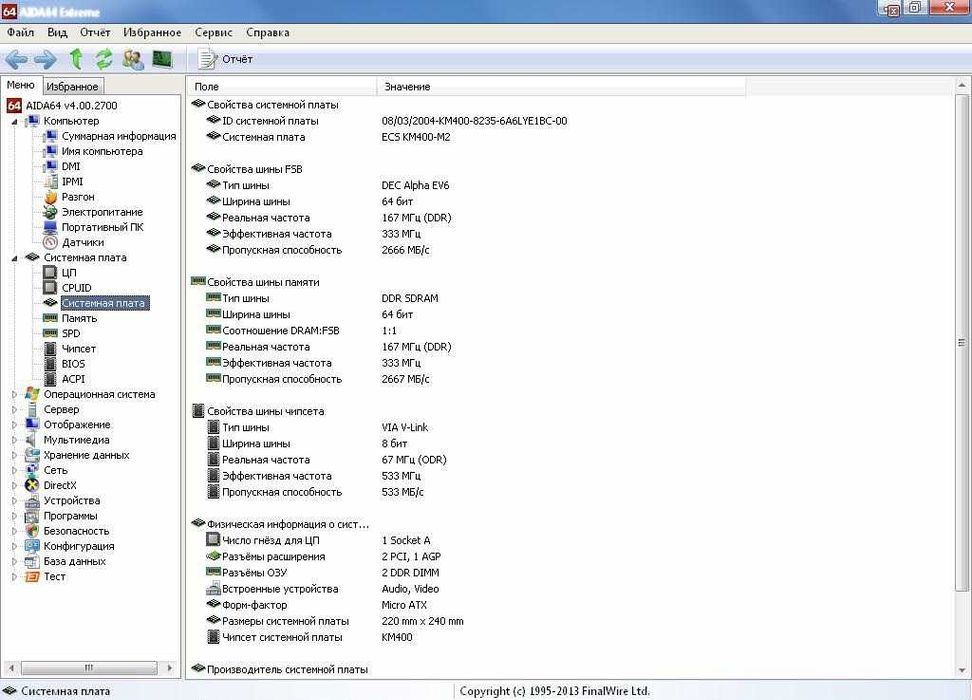The height and width of the screenshot is (700, 972).
Task: Select the База данных tree item
Action: 74,561
